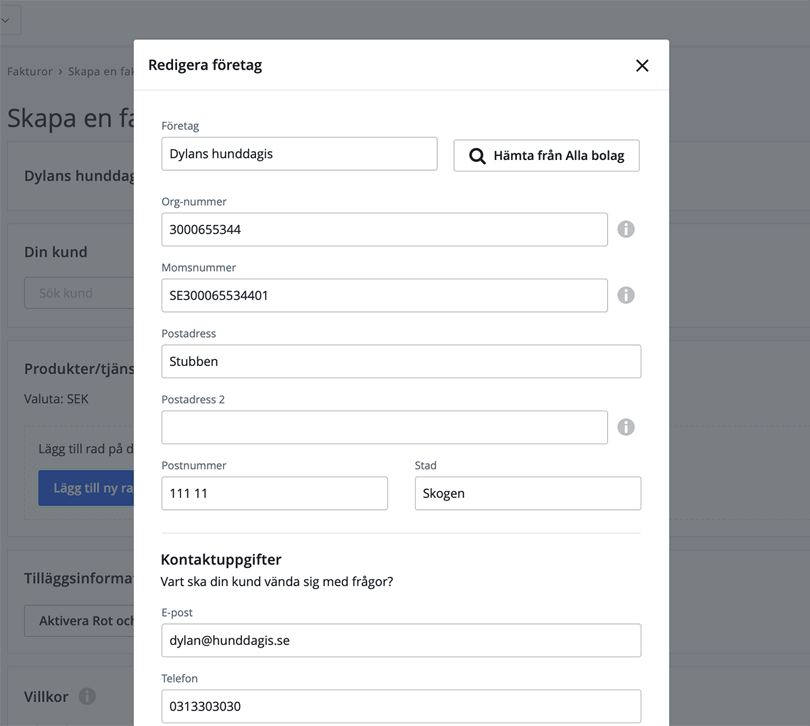
Task: Click the Hämta från Alla bolag button
Action: (x=546, y=156)
